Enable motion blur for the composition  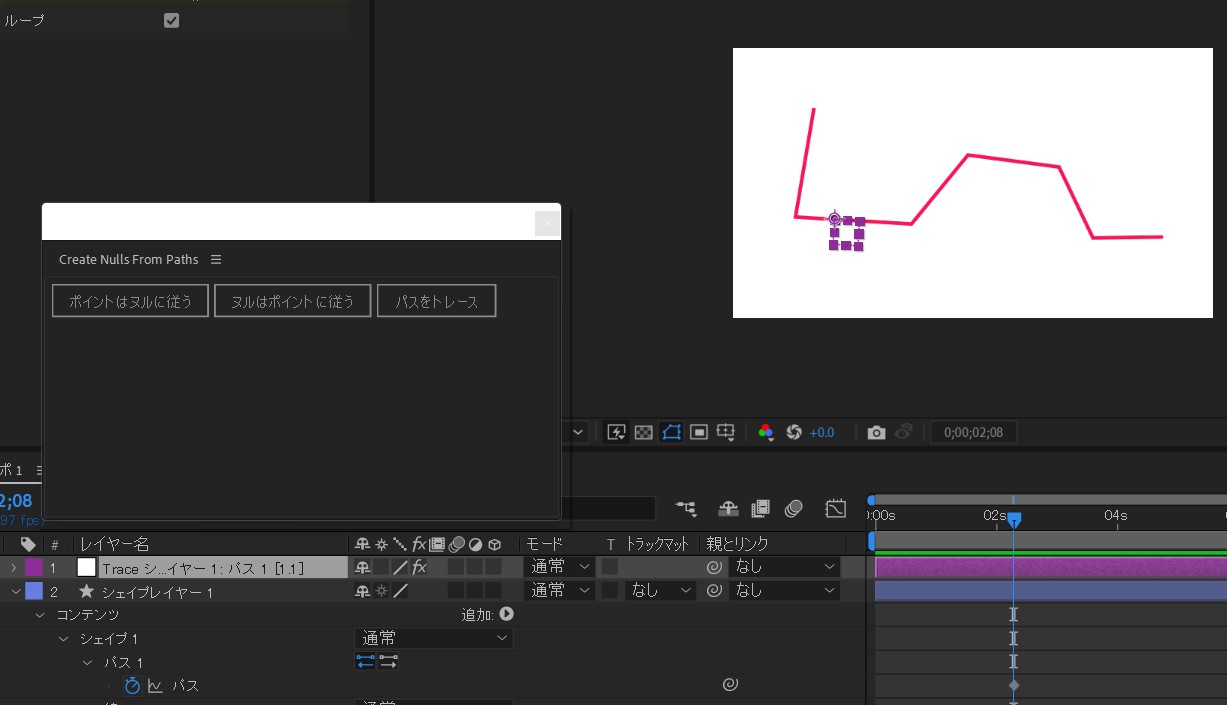coord(794,509)
